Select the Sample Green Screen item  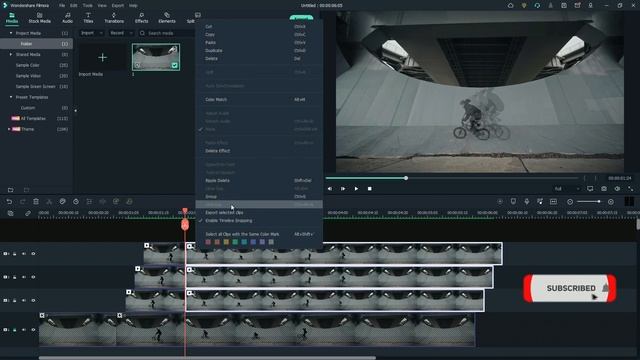click(x=37, y=87)
